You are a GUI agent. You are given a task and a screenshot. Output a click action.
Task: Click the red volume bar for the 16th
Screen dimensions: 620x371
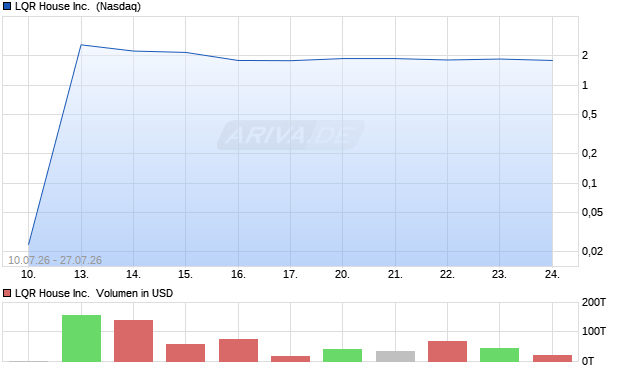pyautogui.click(x=238, y=350)
